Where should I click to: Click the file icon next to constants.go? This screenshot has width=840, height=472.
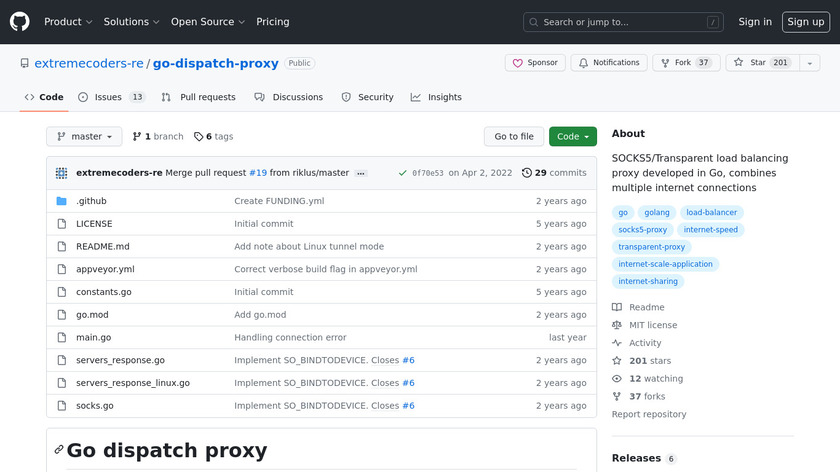pyautogui.click(x=62, y=292)
